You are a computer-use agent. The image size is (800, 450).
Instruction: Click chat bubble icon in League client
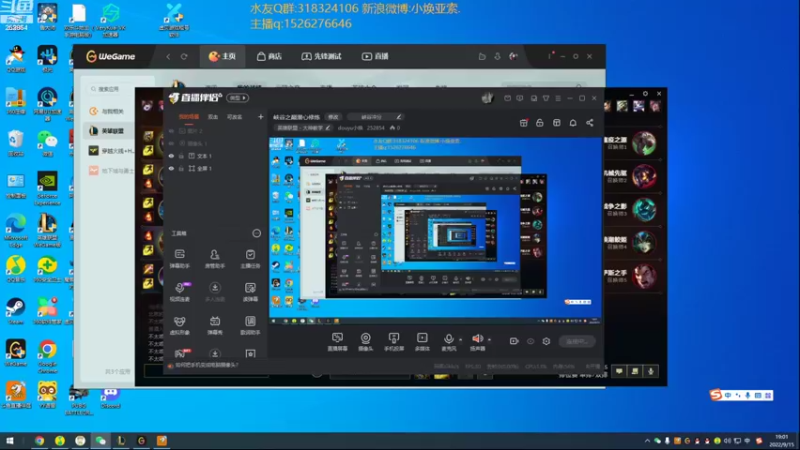pos(619,371)
